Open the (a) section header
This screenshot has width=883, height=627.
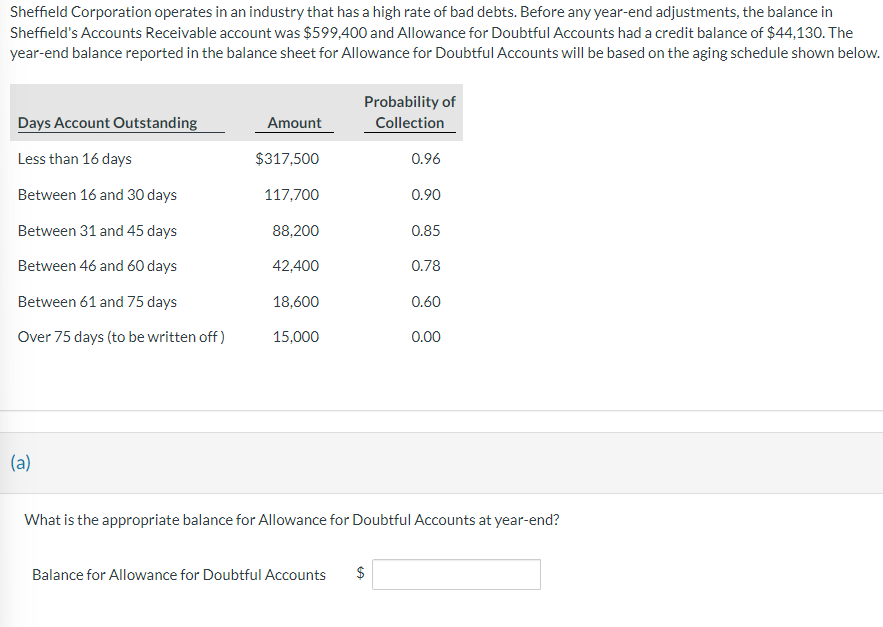point(20,463)
